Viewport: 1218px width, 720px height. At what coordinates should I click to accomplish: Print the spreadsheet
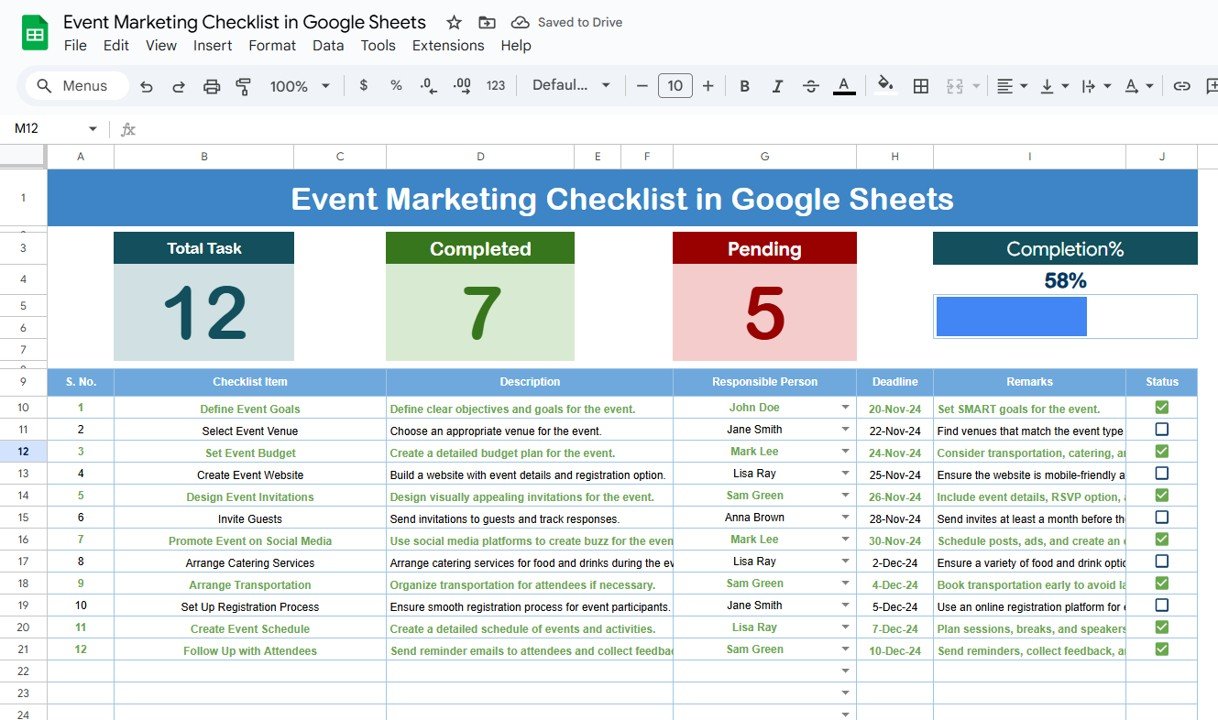211,86
